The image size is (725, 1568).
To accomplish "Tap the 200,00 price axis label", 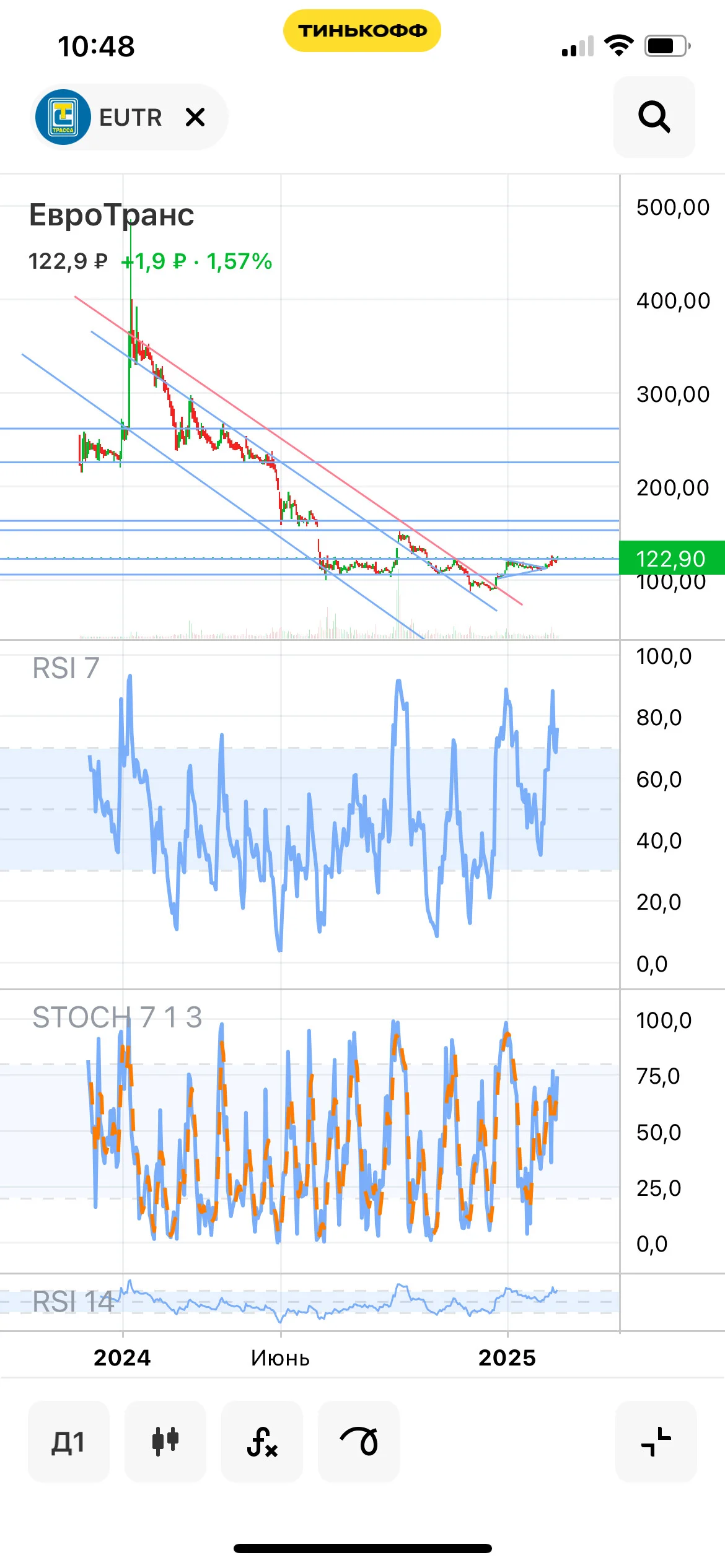I will [673, 488].
